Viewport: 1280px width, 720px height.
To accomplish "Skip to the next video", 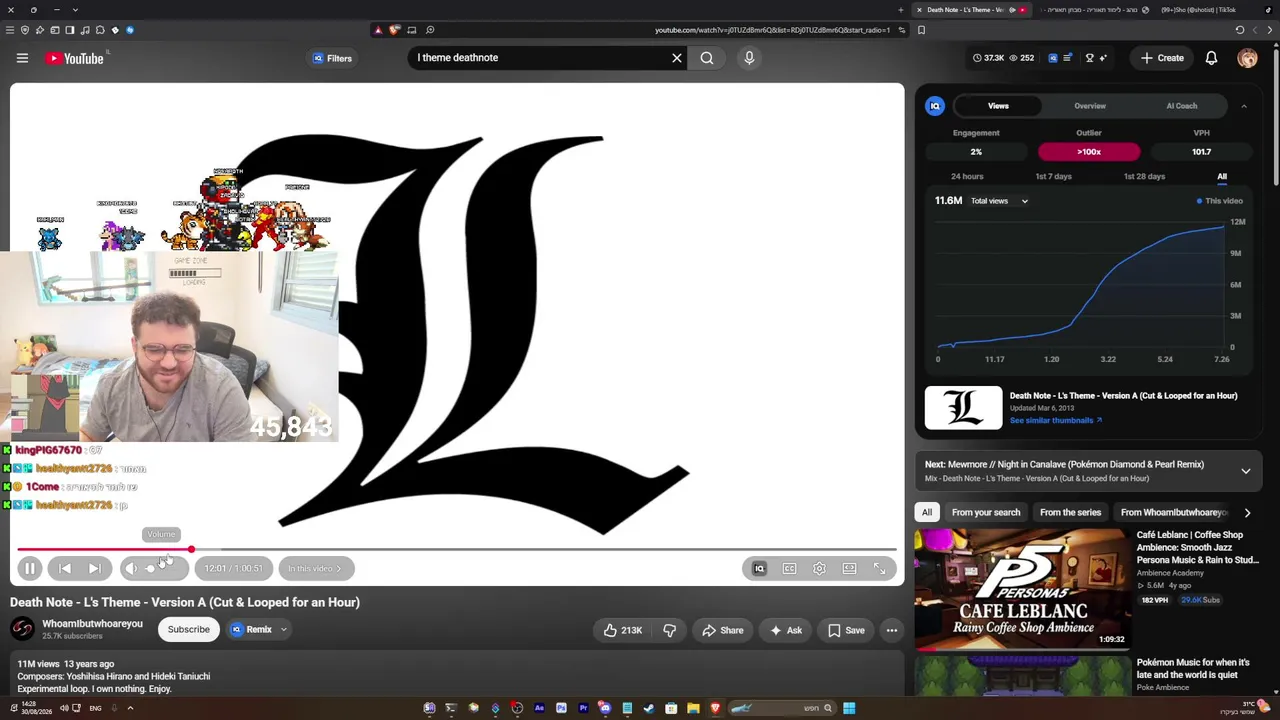I will coord(94,568).
